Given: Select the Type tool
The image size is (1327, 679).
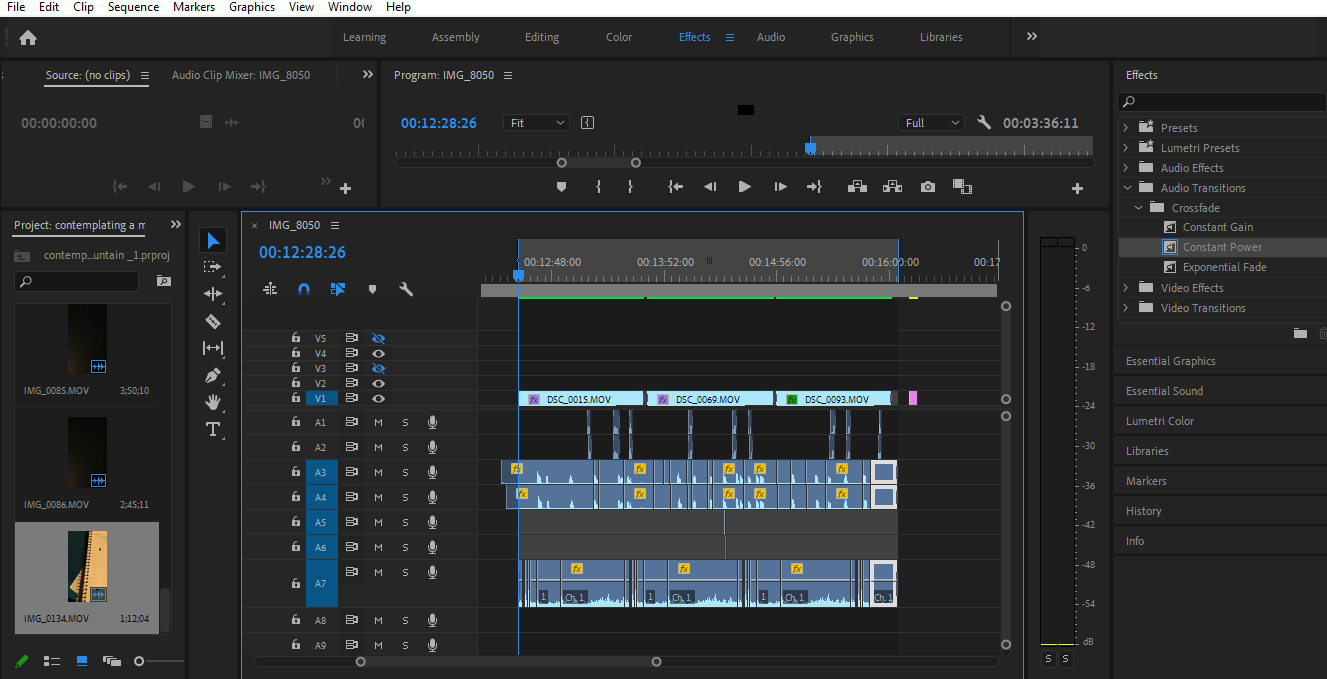Looking at the screenshot, I should [212, 429].
